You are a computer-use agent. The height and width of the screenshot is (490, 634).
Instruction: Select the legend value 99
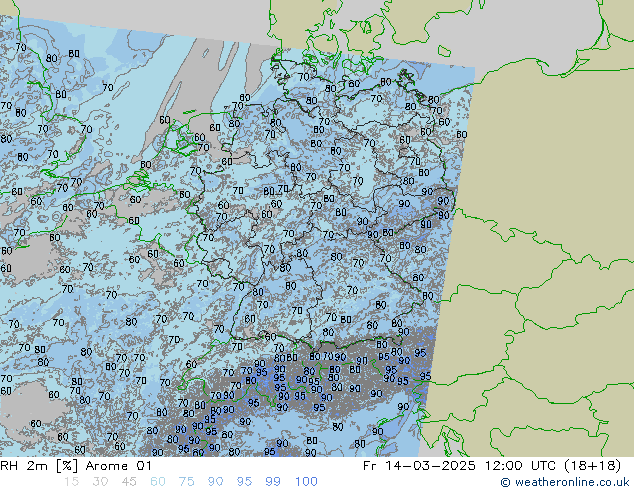point(273,482)
